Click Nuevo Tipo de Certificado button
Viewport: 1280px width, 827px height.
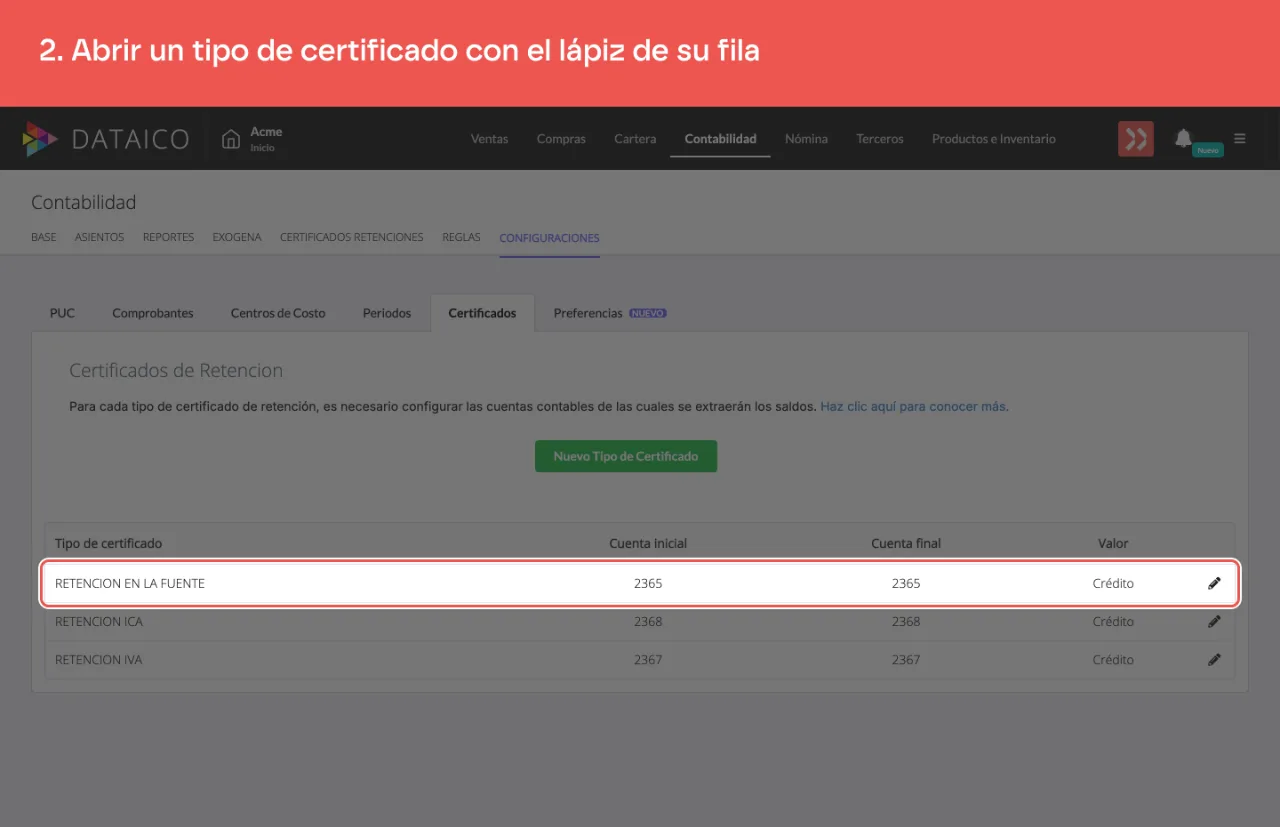coord(626,456)
